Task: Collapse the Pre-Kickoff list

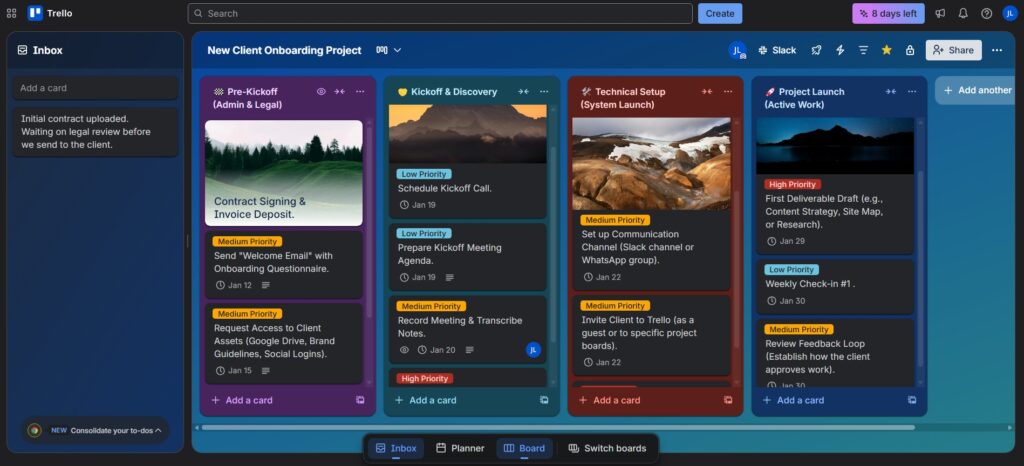Action: pyautogui.click(x=340, y=91)
